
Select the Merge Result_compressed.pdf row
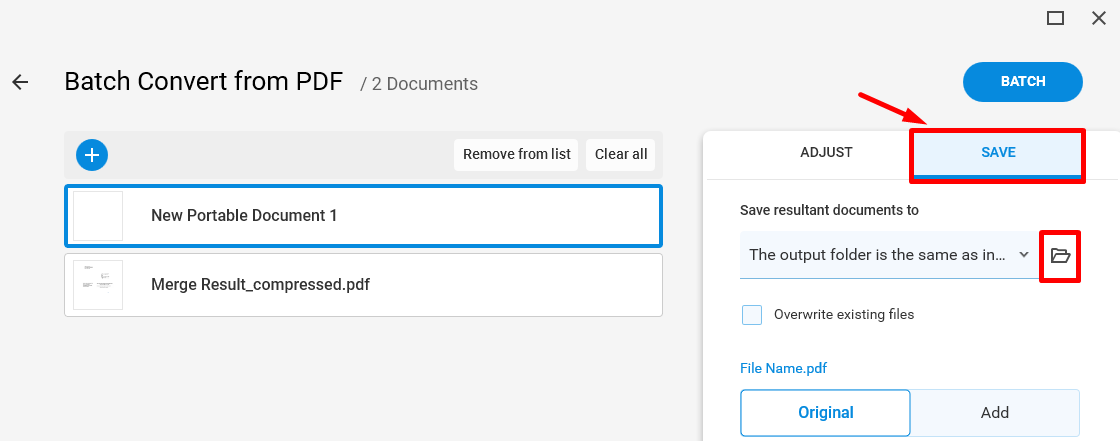(364, 284)
